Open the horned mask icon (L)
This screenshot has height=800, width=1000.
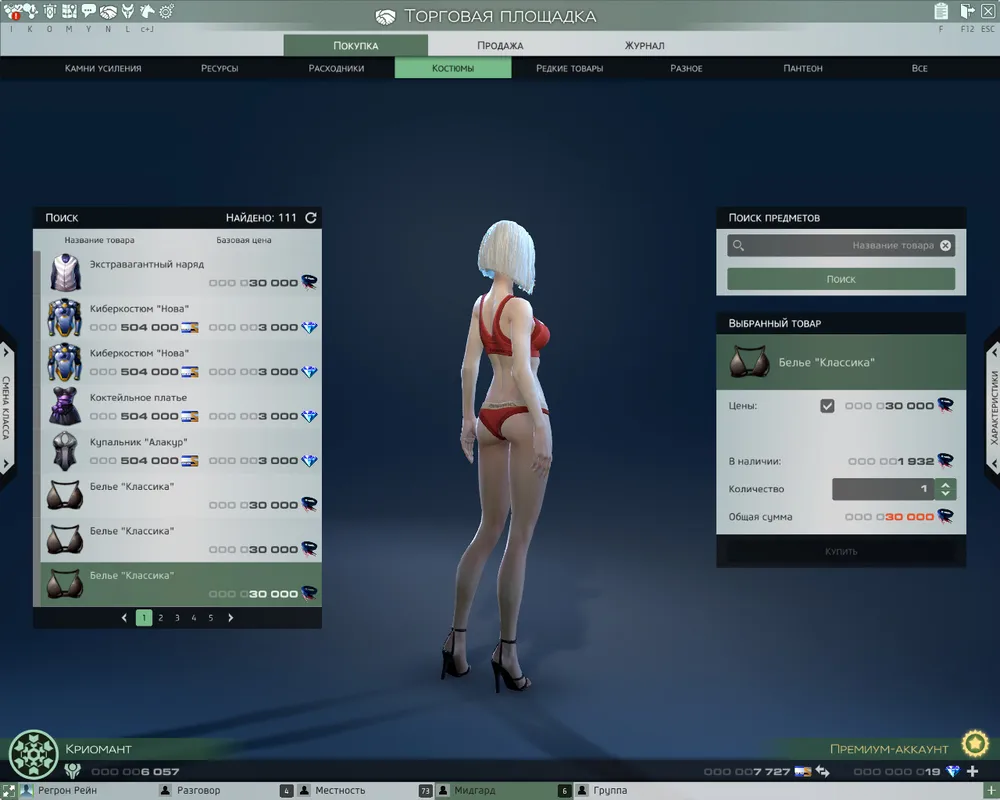128,11
